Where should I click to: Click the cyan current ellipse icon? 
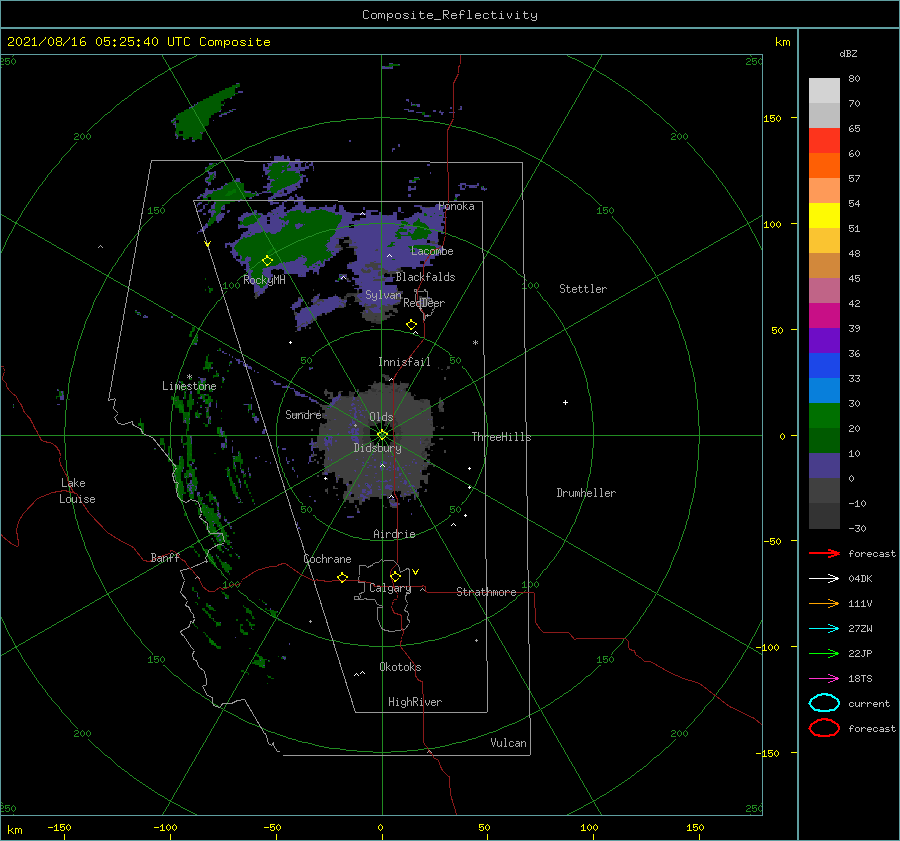pyautogui.click(x=824, y=703)
